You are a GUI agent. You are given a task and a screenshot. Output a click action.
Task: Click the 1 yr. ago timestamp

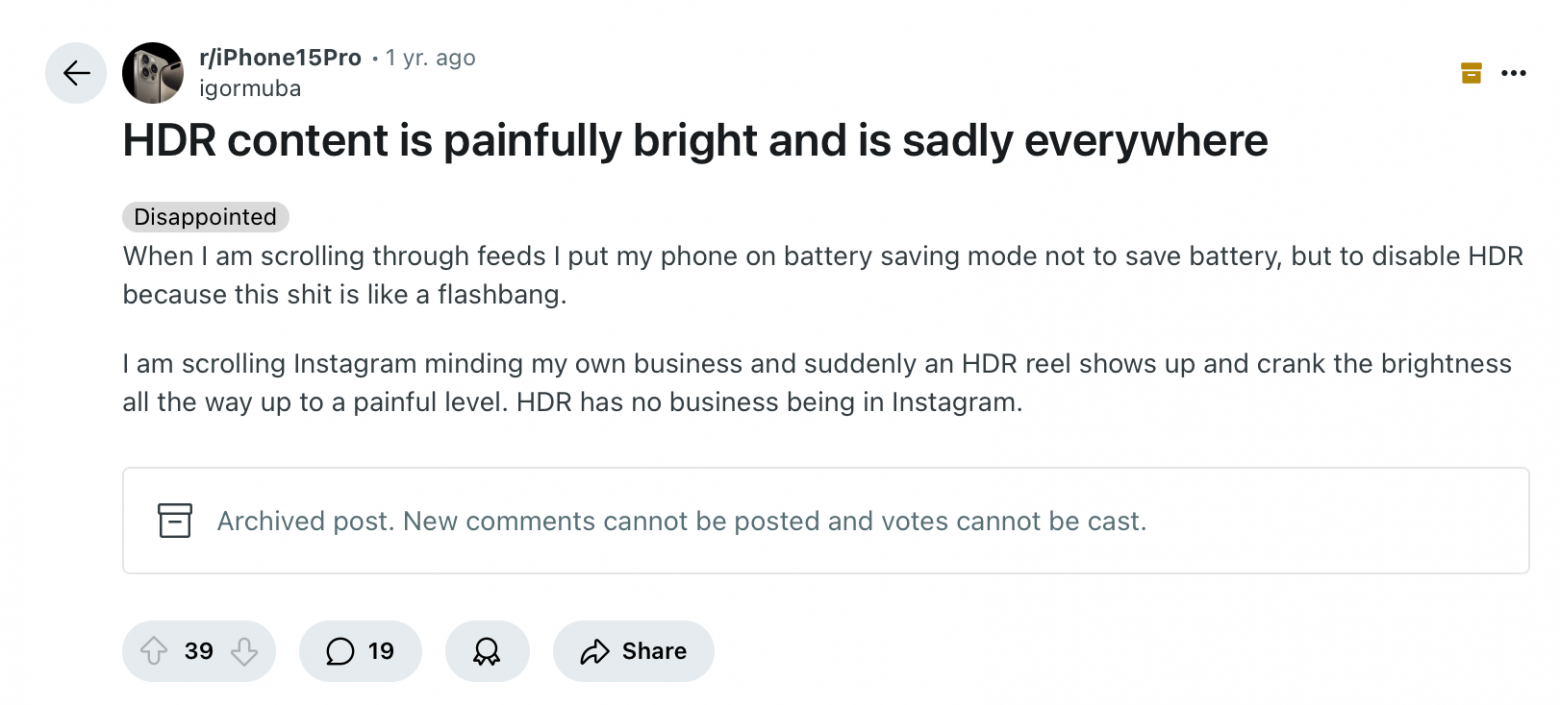[431, 58]
